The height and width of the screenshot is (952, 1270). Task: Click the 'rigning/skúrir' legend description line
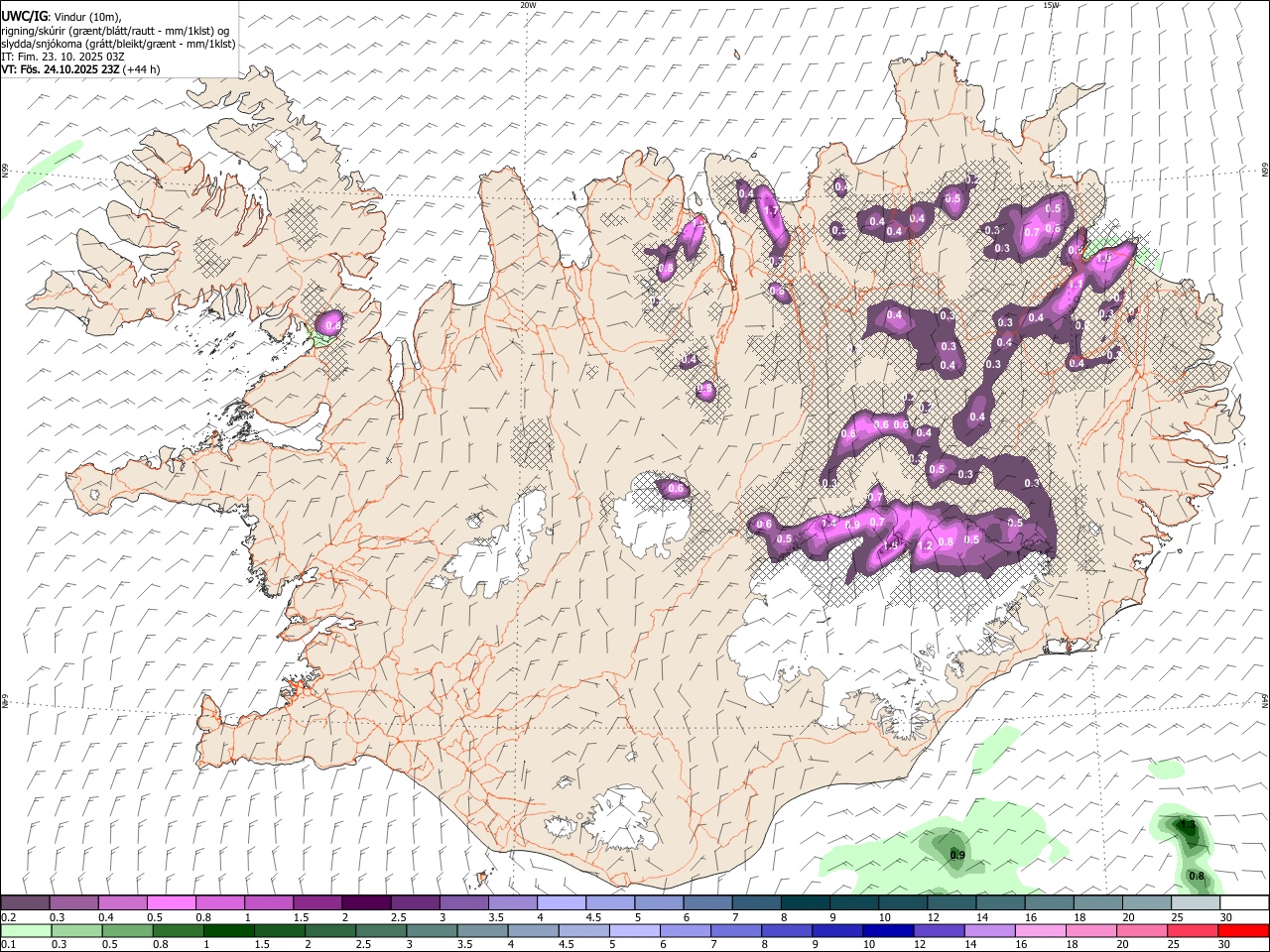click(x=116, y=31)
